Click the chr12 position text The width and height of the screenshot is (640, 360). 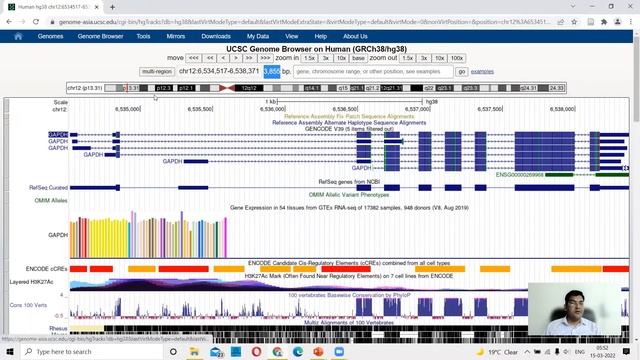[x=219, y=71]
